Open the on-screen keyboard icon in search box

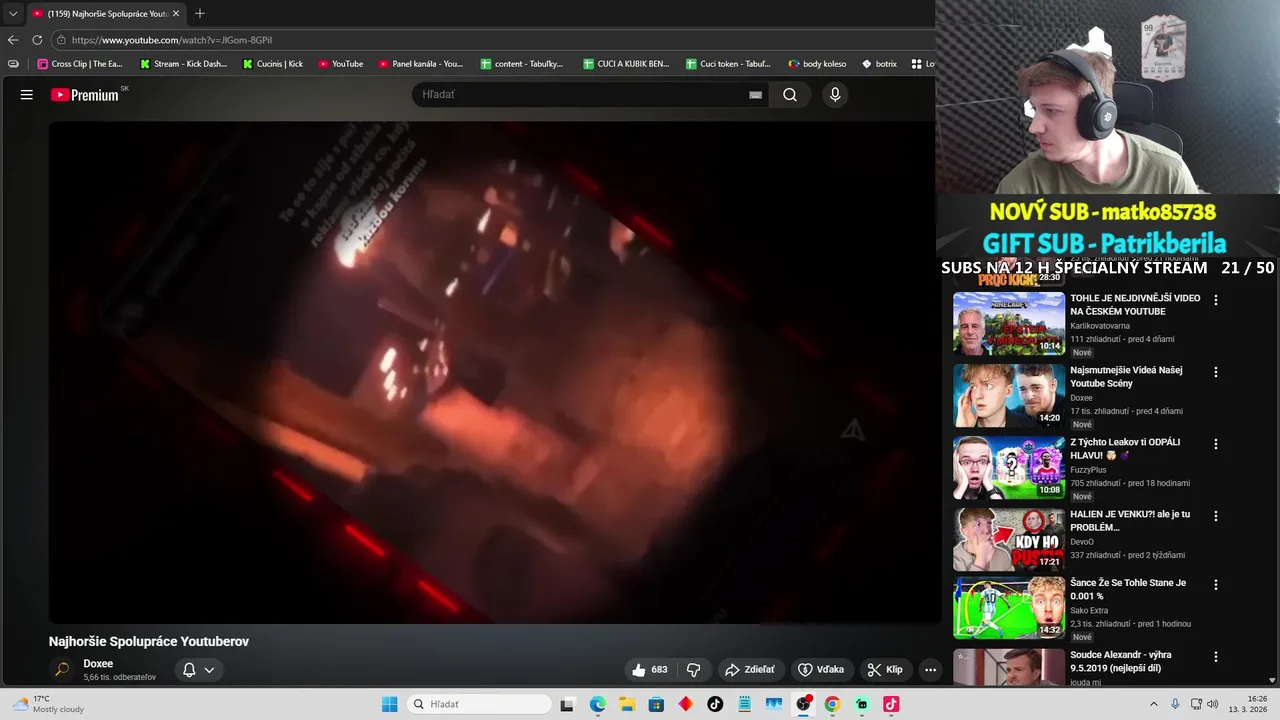click(x=755, y=95)
